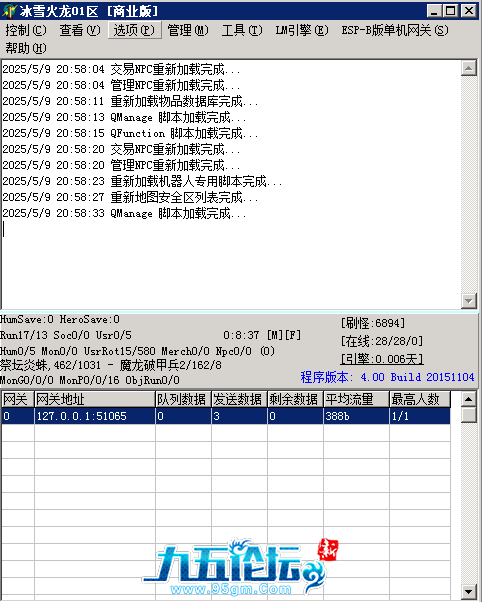Click log line 20:58:23 重新加载机器人专用脚本完成
Viewport: 482px width, 602px height.
tap(142, 181)
